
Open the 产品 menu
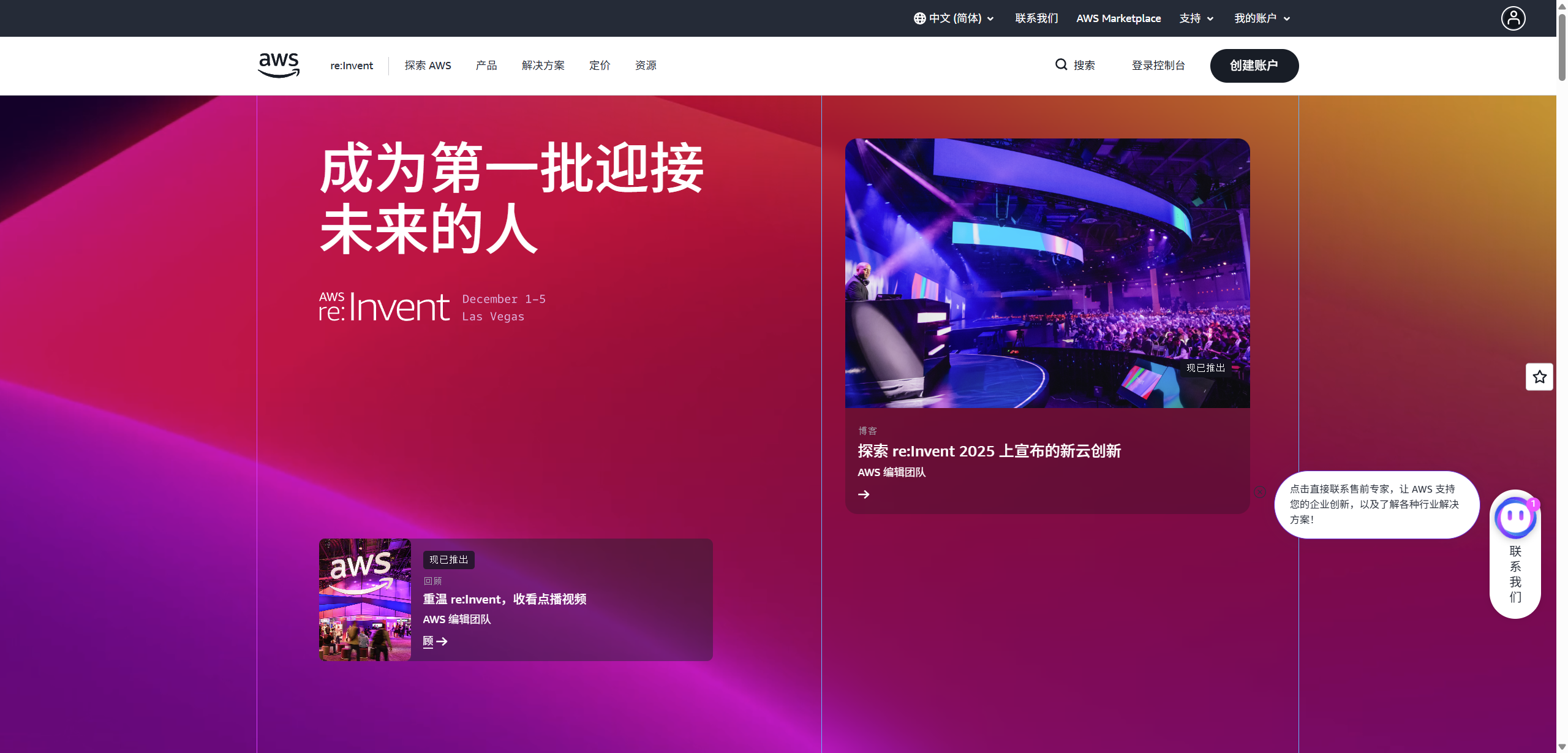(x=486, y=66)
